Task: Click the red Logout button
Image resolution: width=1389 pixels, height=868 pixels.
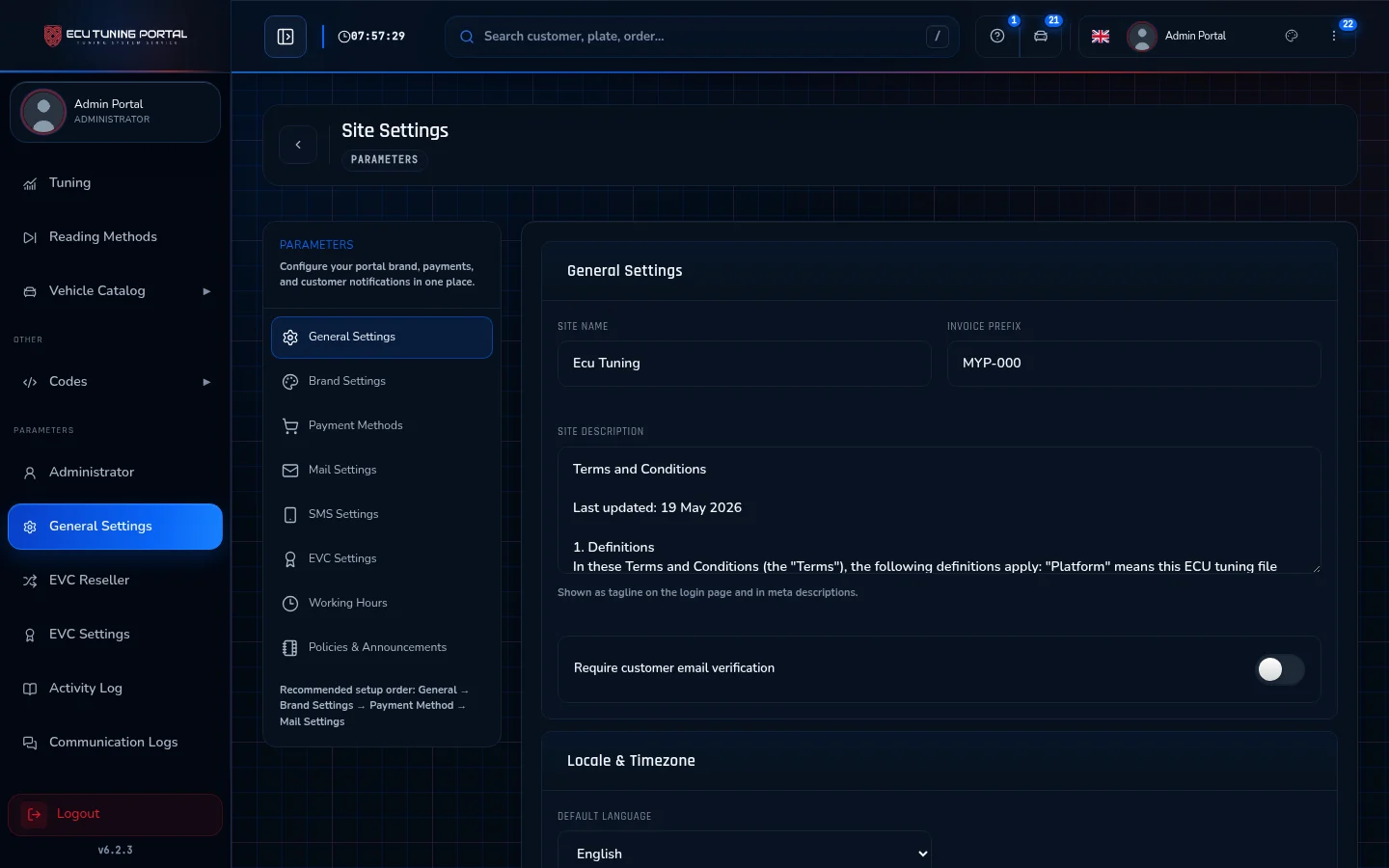Action: point(115,815)
